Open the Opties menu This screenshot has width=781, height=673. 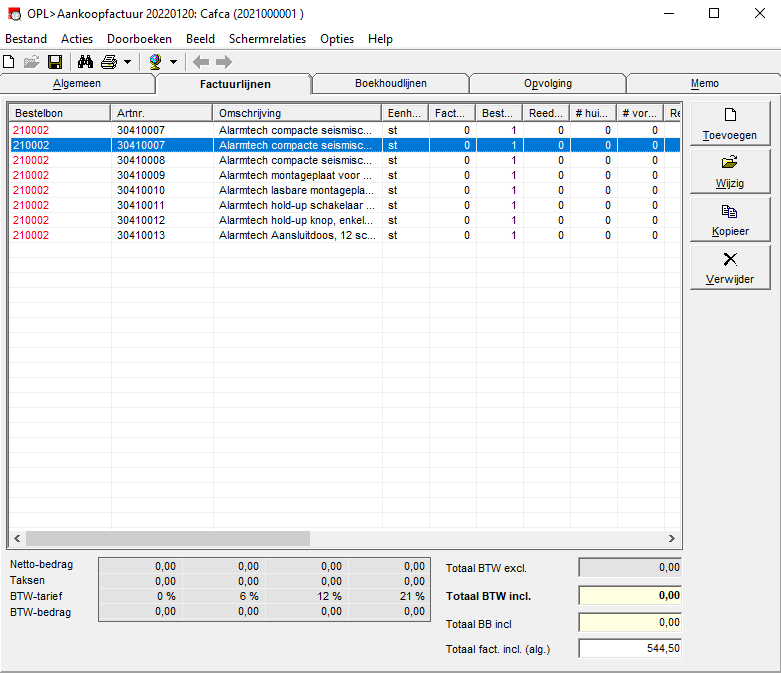click(337, 39)
